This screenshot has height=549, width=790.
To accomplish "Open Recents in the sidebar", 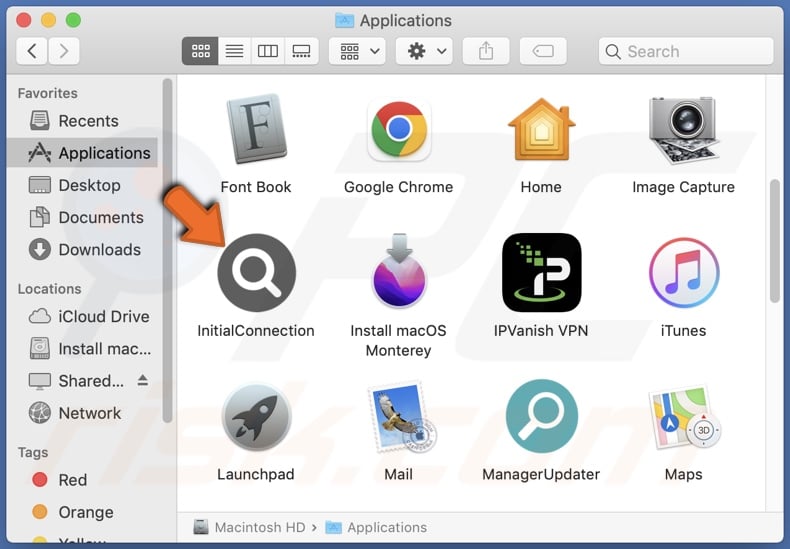I will click(83, 121).
